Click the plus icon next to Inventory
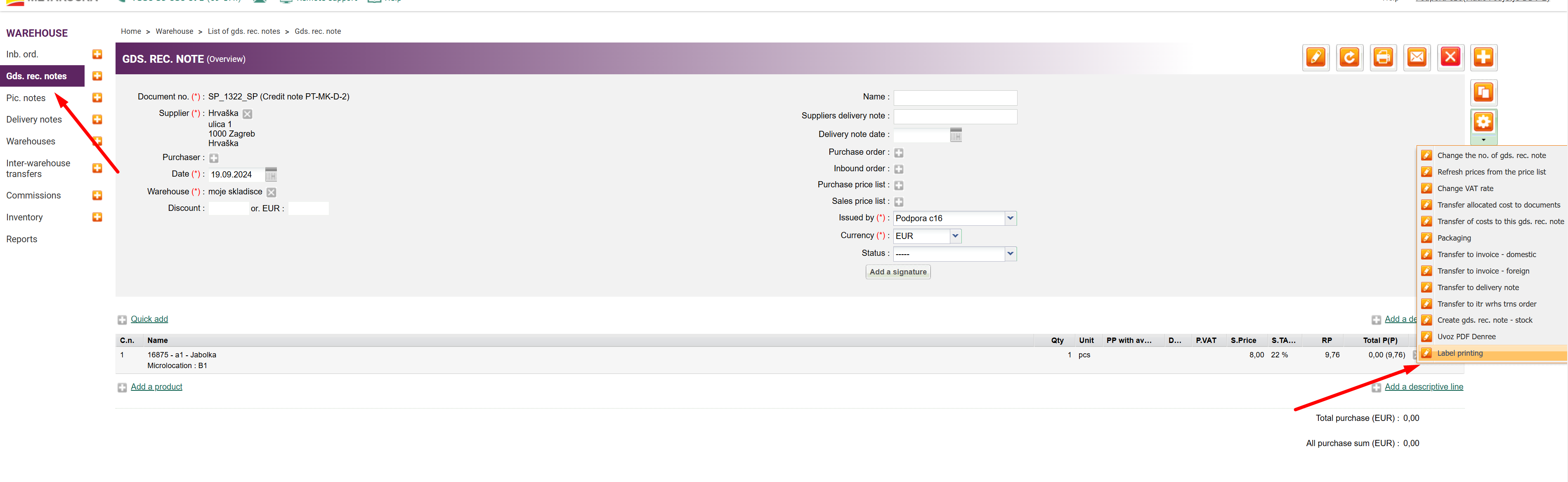The image size is (1568, 482). click(97, 217)
